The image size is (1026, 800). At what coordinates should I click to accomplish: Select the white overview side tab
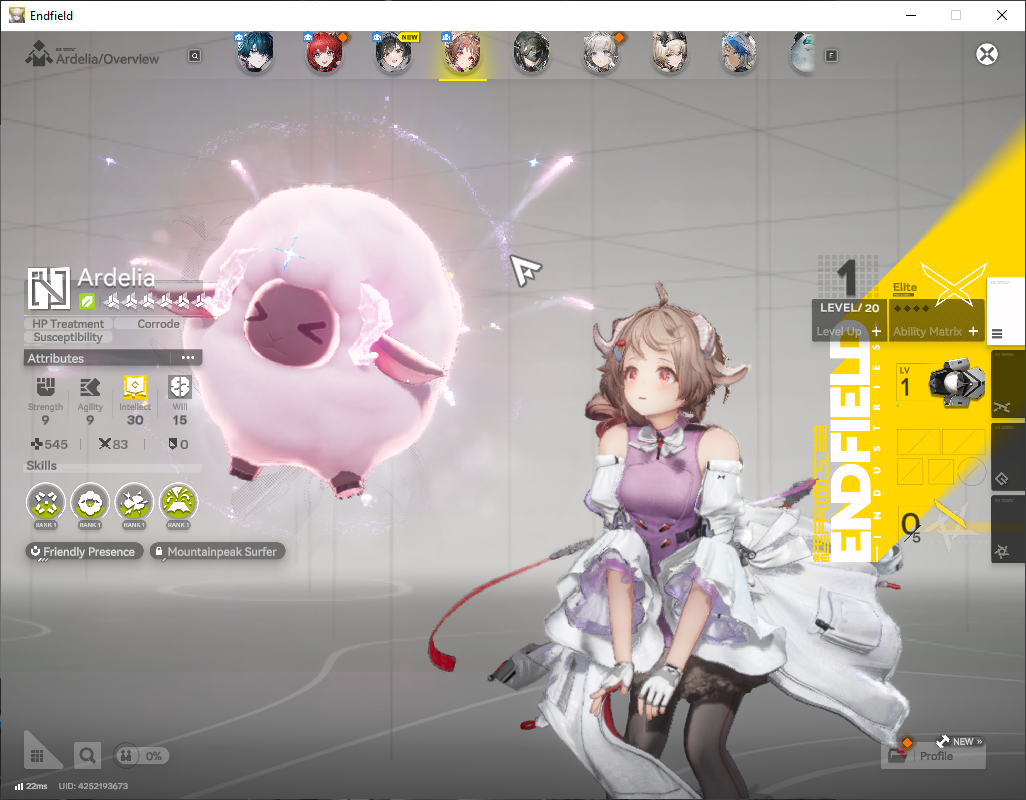click(x=1005, y=311)
